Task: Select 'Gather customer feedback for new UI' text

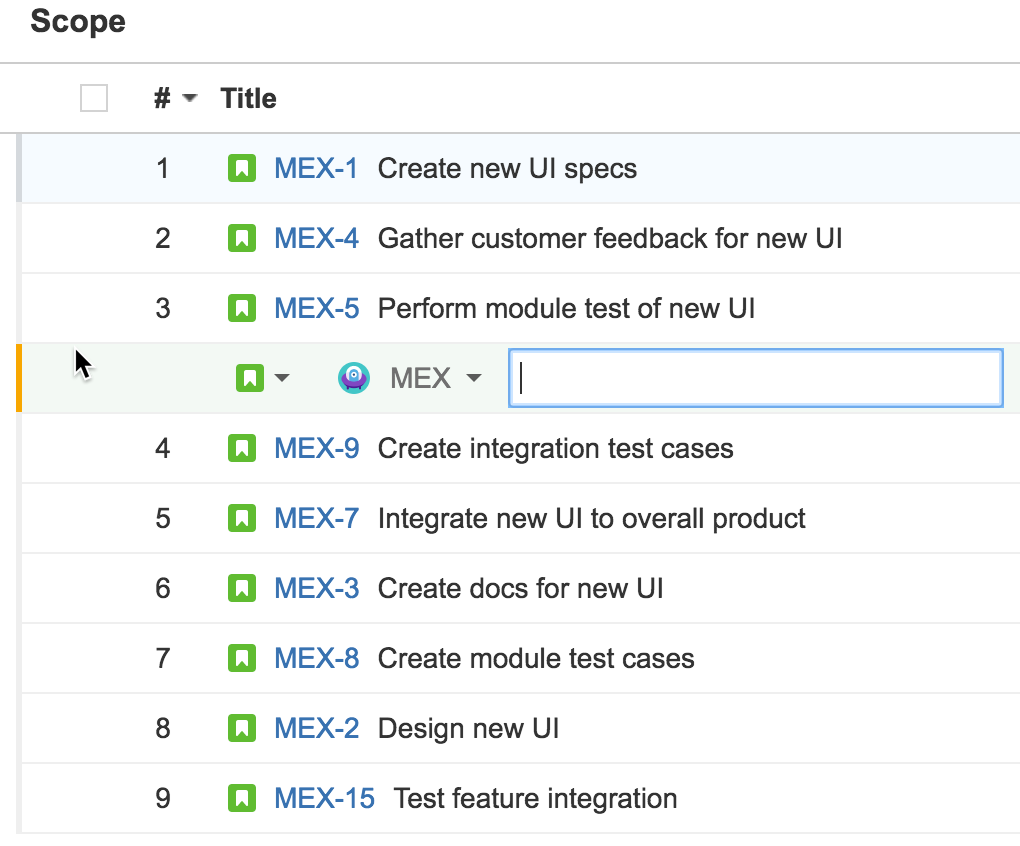Action: tap(610, 238)
